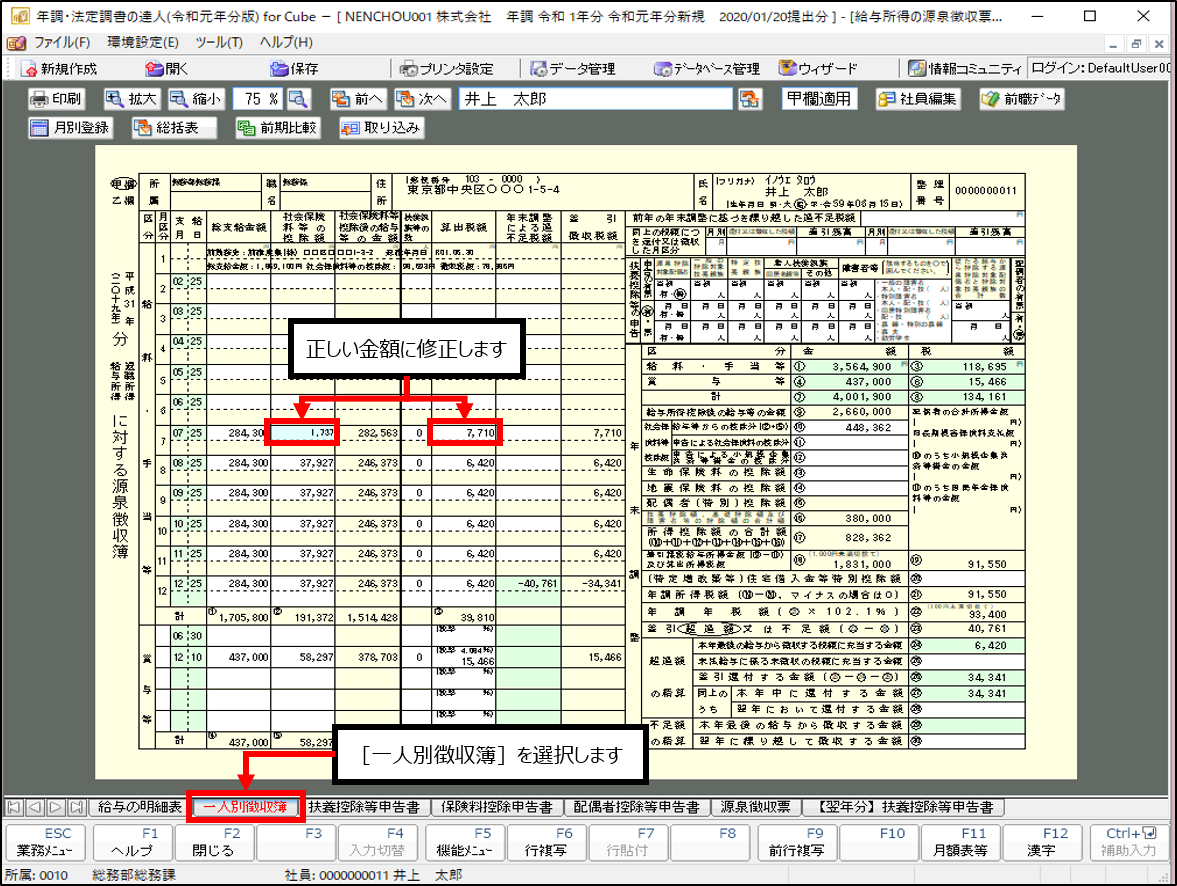Switch to 保険料控除申告書 tab
Viewport: 1177px width, 886px height.
tap(496, 807)
